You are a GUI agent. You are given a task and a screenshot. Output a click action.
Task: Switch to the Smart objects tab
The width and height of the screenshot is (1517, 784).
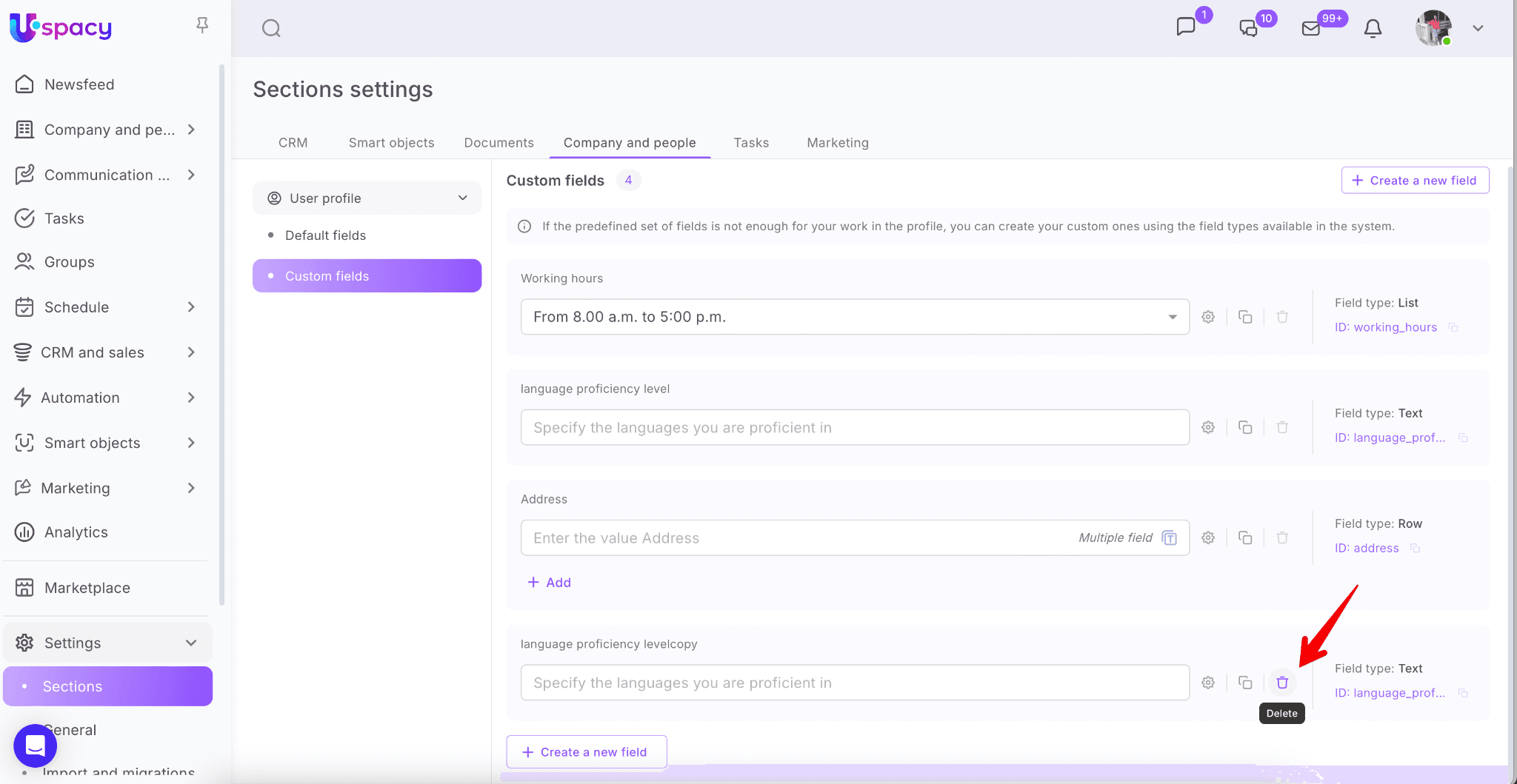tap(391, 143)
